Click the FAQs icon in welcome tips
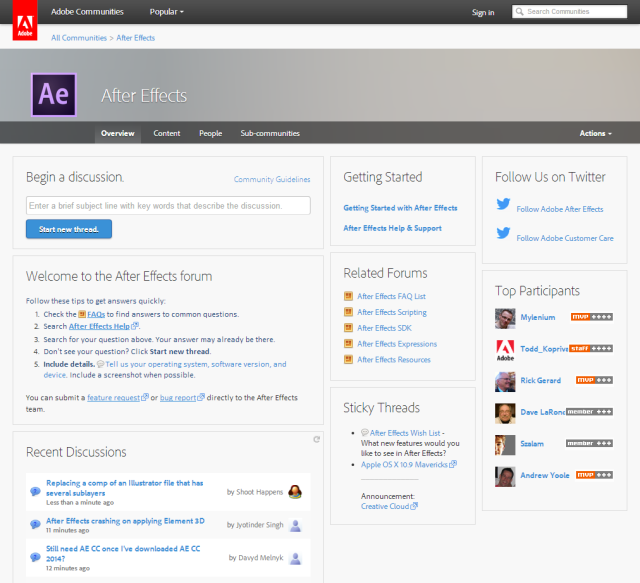The image size is (640, 583). [x=82, y=314]
